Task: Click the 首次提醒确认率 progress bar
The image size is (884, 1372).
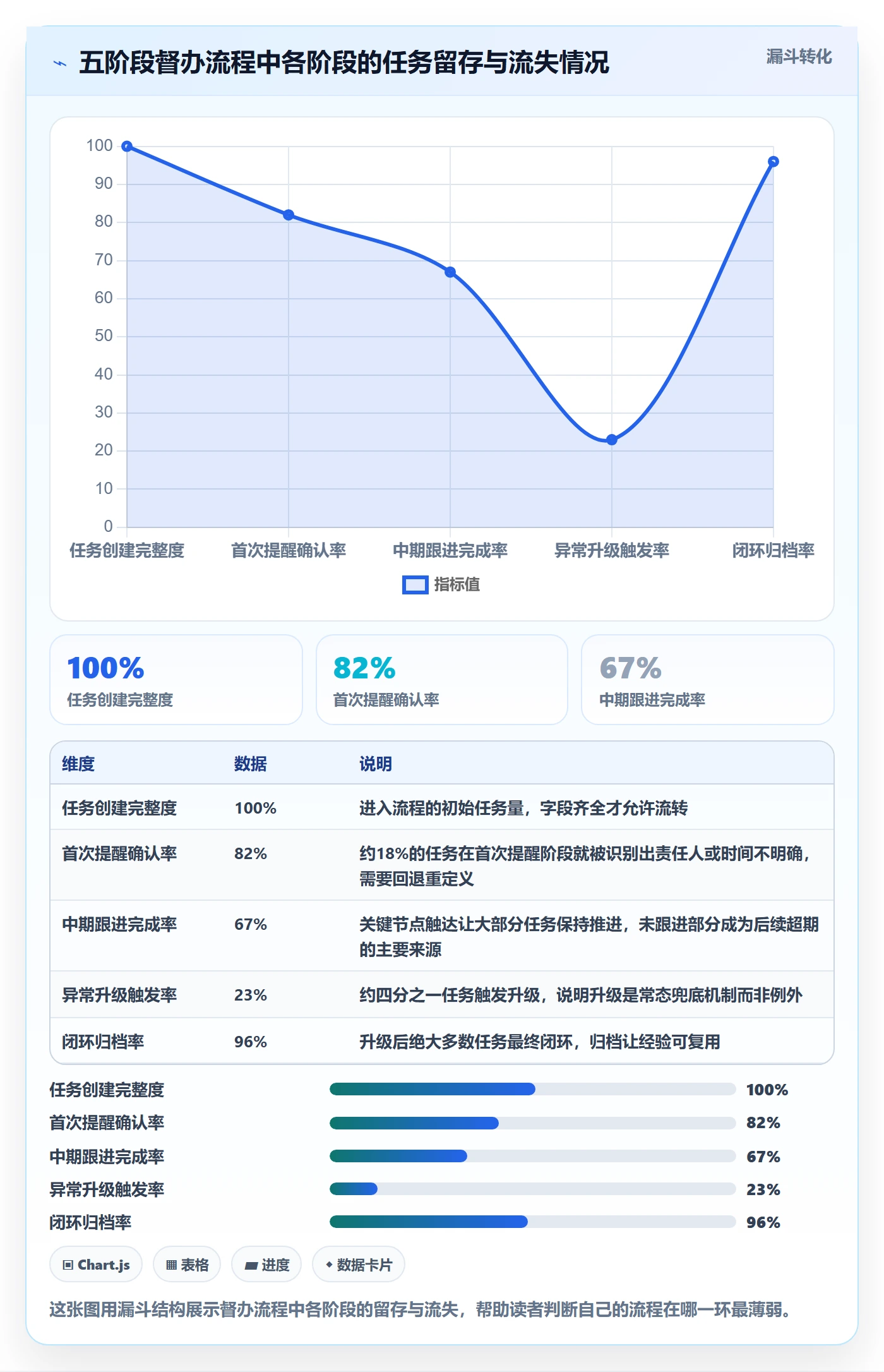Action: 532,1123
